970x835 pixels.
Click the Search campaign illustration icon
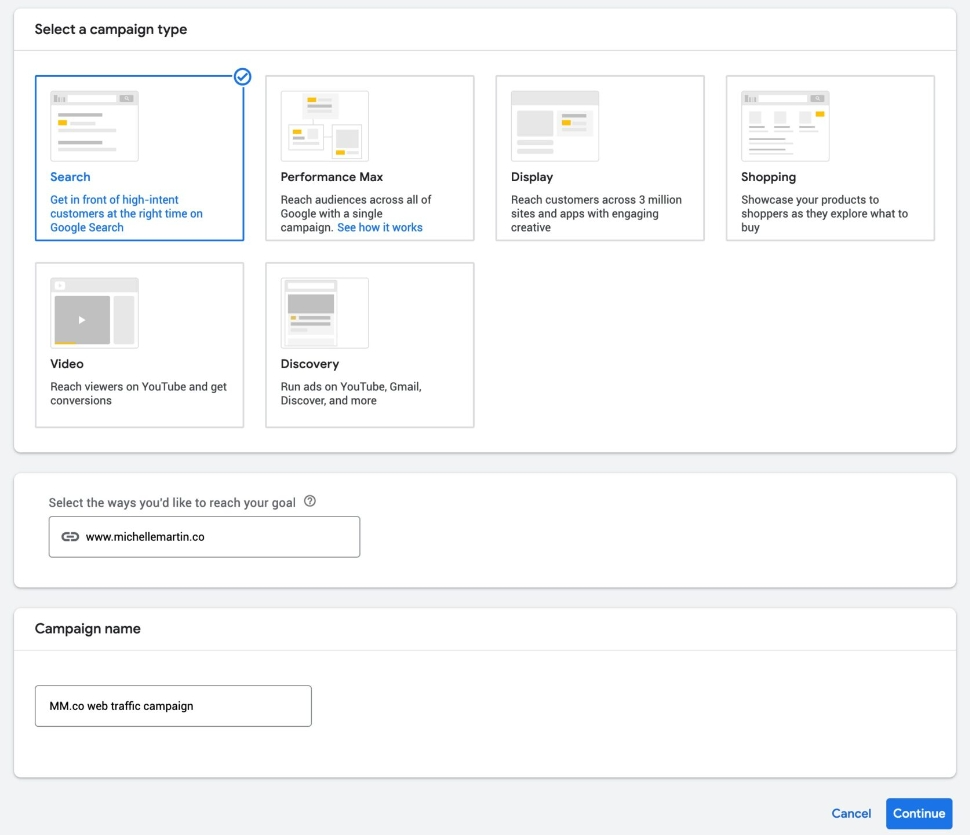(x=94, y=126)
